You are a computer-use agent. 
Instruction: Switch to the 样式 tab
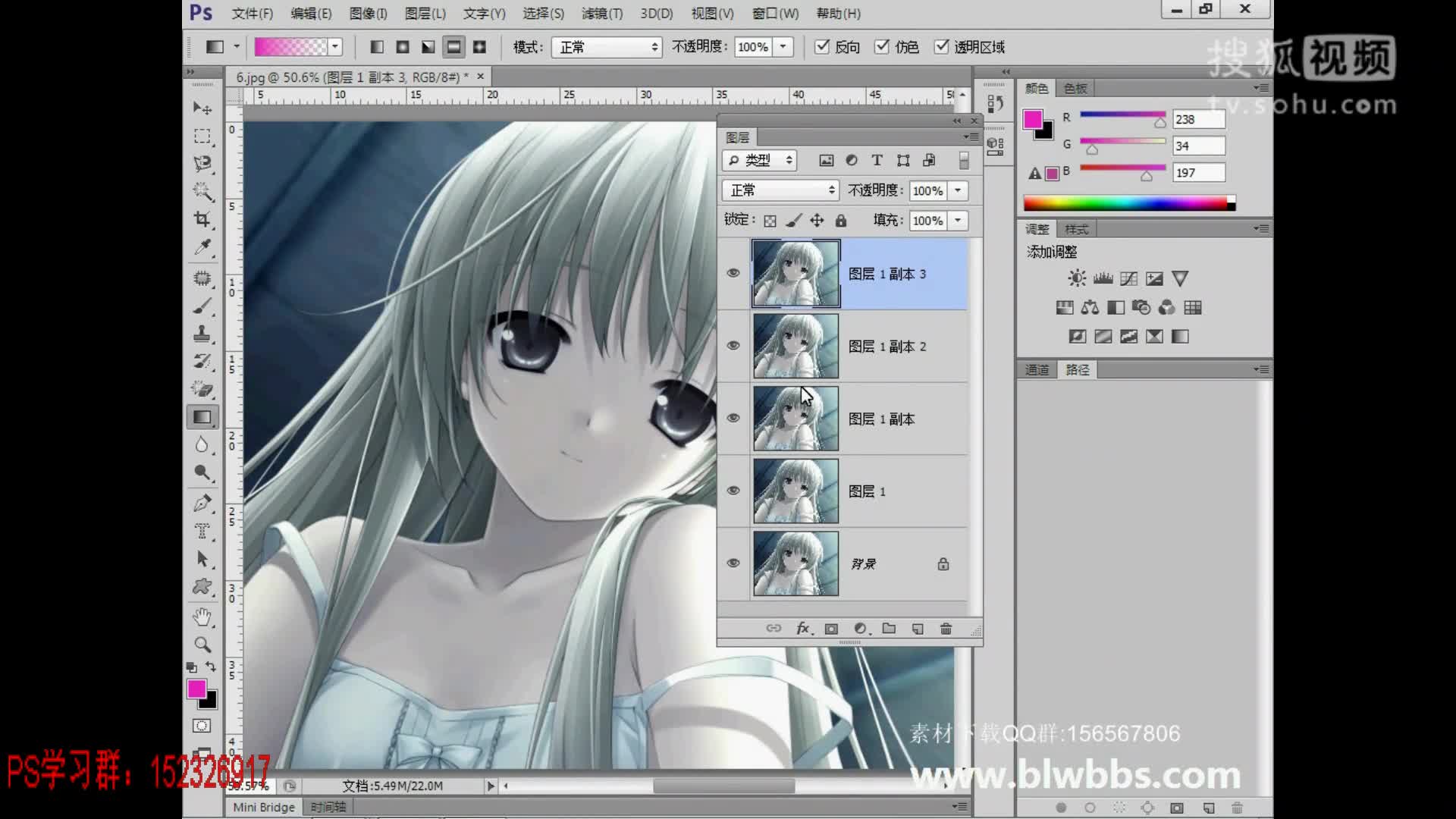coord(1076,229)
